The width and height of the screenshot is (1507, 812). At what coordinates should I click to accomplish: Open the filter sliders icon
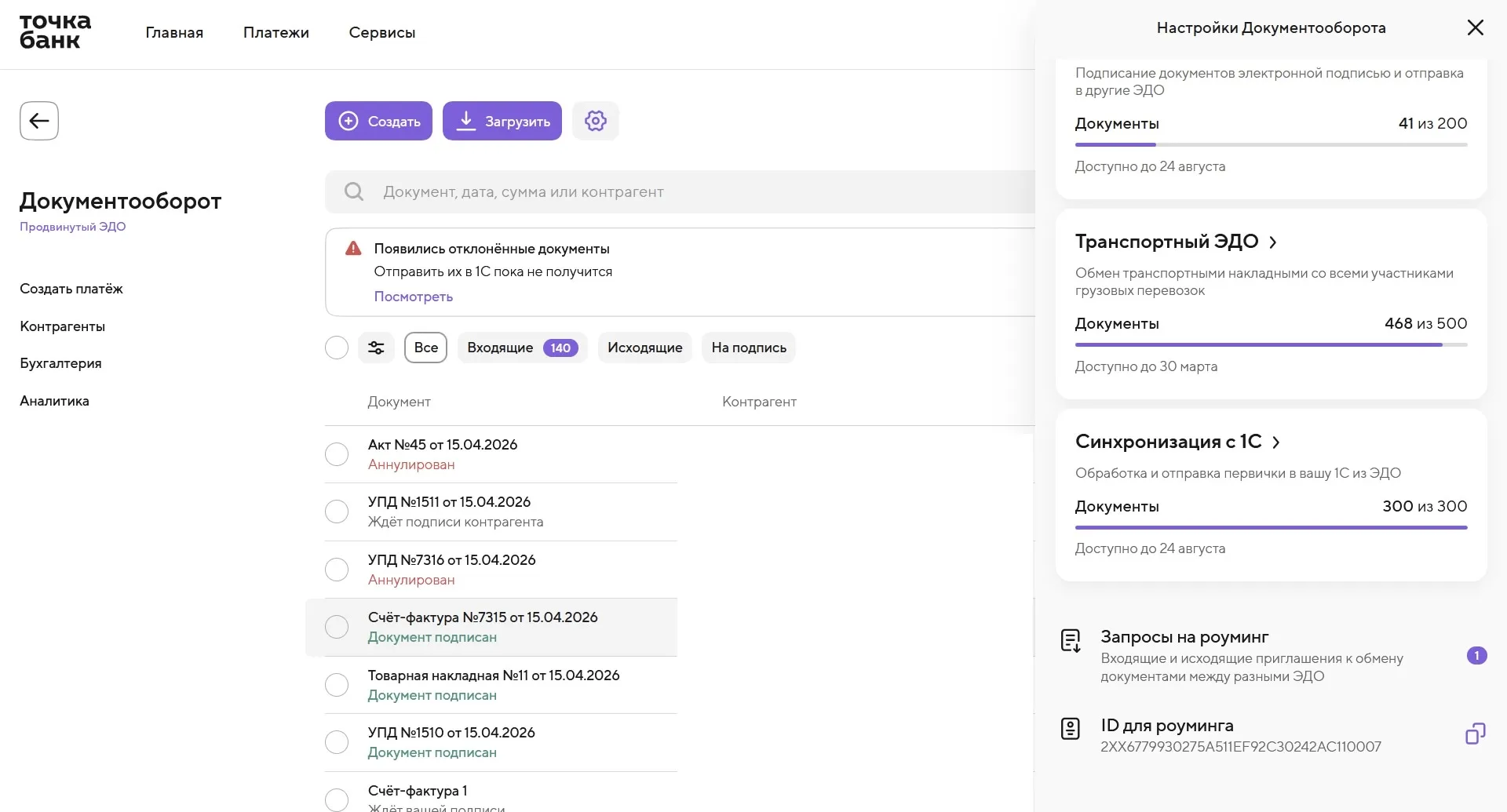click(x=376, y=348)
